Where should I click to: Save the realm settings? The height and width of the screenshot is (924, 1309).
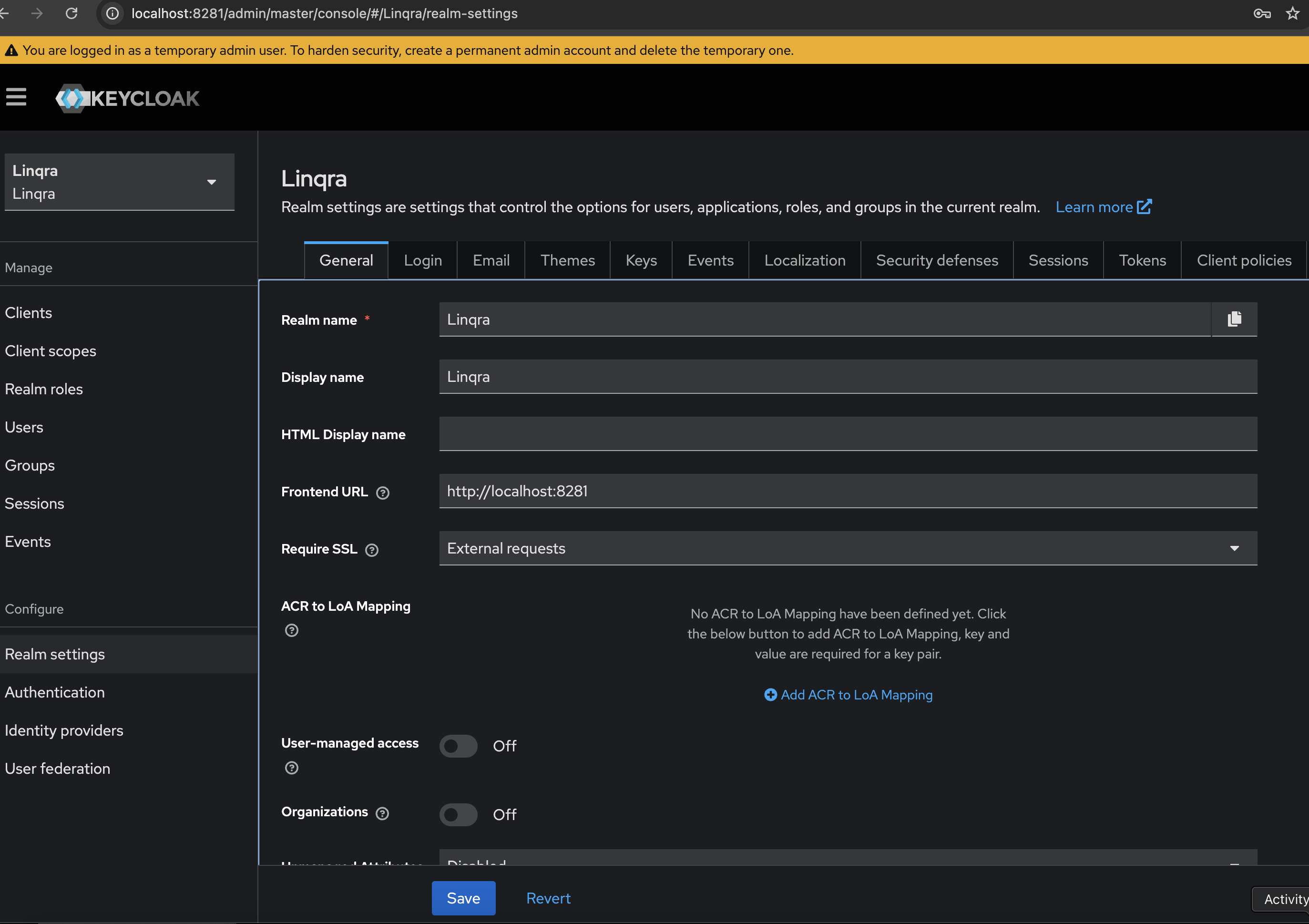point(463,898)
